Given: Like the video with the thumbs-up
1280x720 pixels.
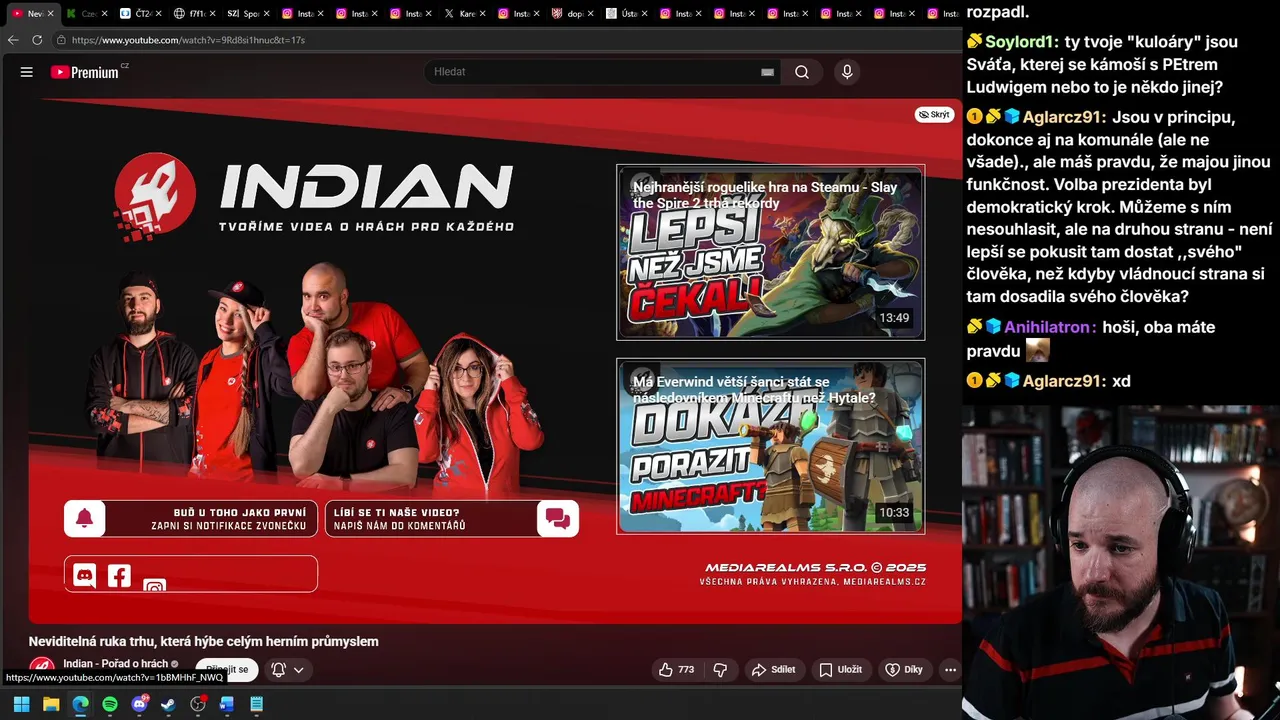Looking at the screenshot, I should pos(676,670).
